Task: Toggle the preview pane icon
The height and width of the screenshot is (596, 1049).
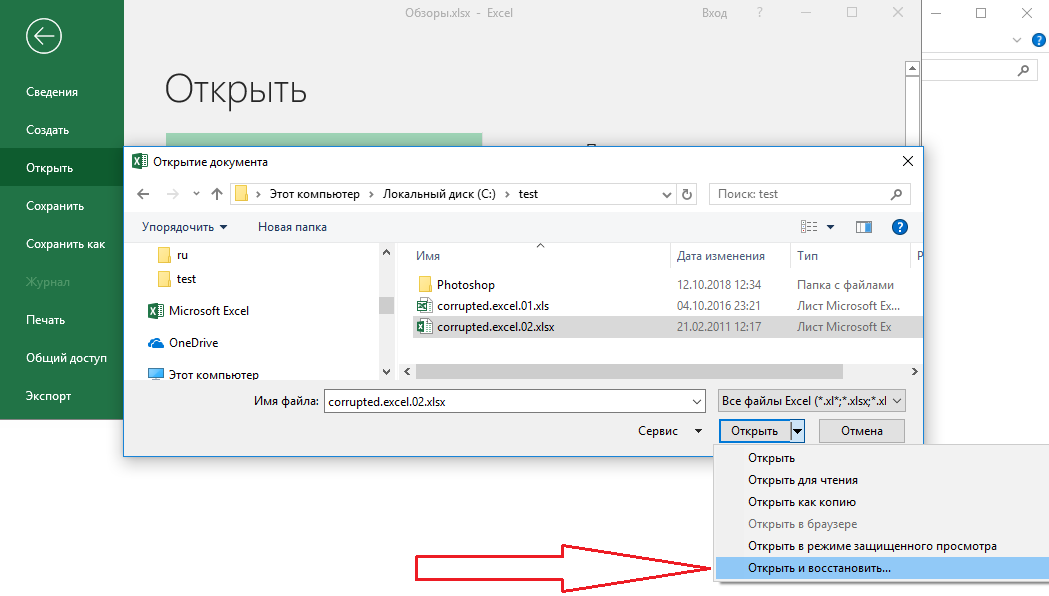Action: click(x=864, y=227)
